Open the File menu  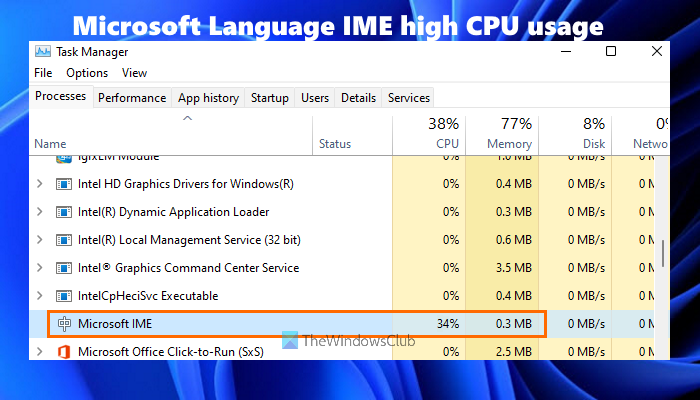[43, 73]
